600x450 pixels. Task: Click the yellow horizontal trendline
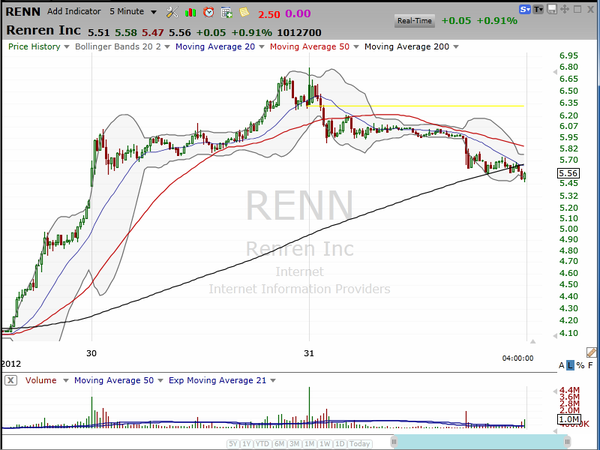416,106
